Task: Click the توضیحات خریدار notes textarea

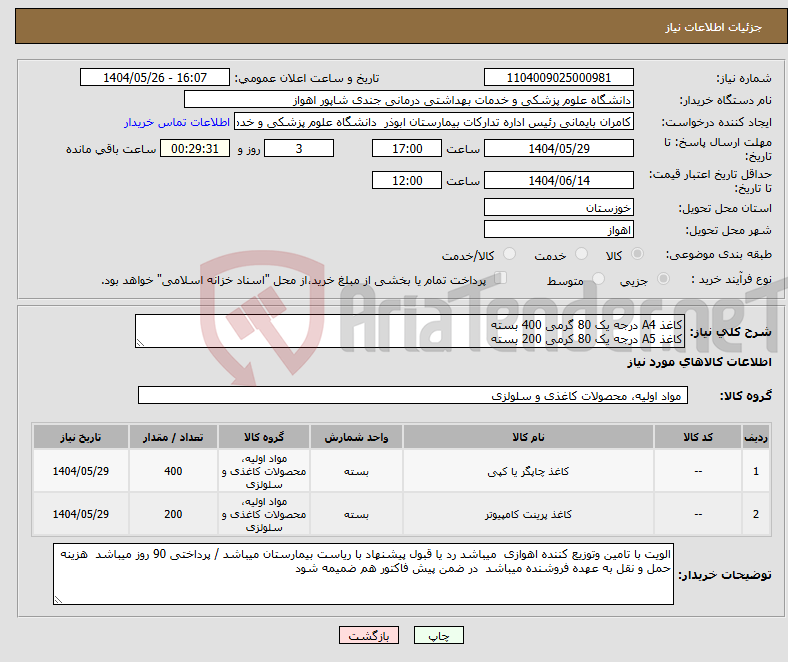Action: click(363, 574)
